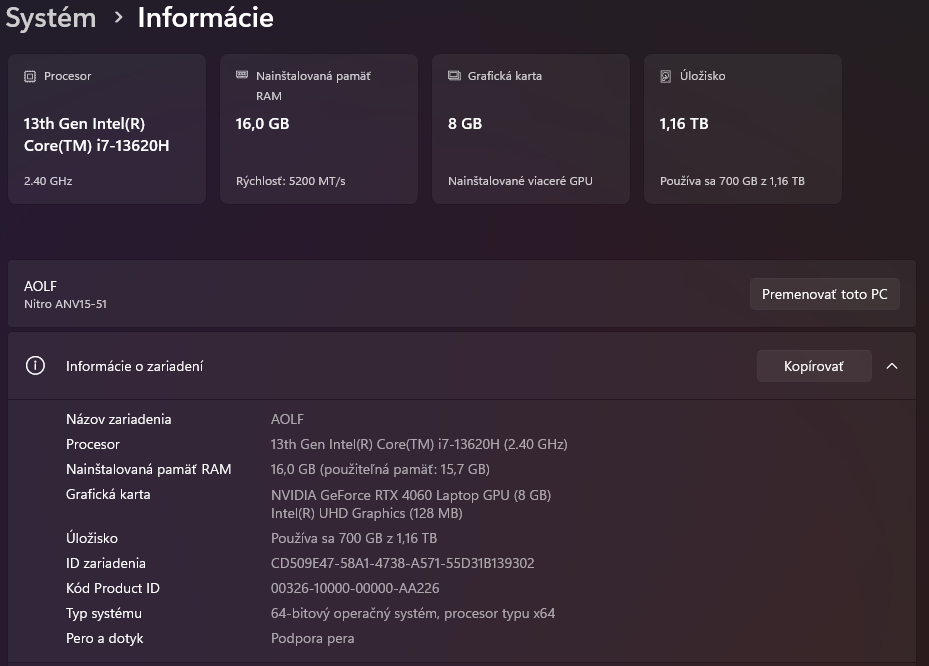Click the AOLF PC name above Nitro
The height and width of the screenshot is (666, 929).
point(40,286)
